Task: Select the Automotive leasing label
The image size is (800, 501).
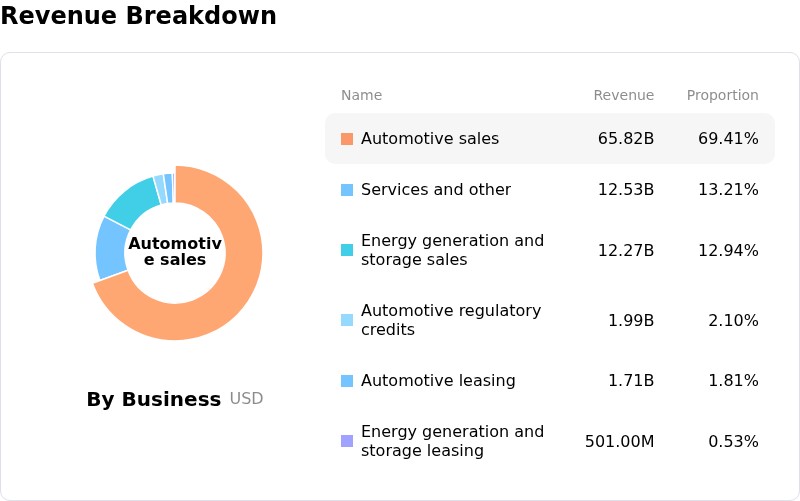Action: click(x=438, y=381)
